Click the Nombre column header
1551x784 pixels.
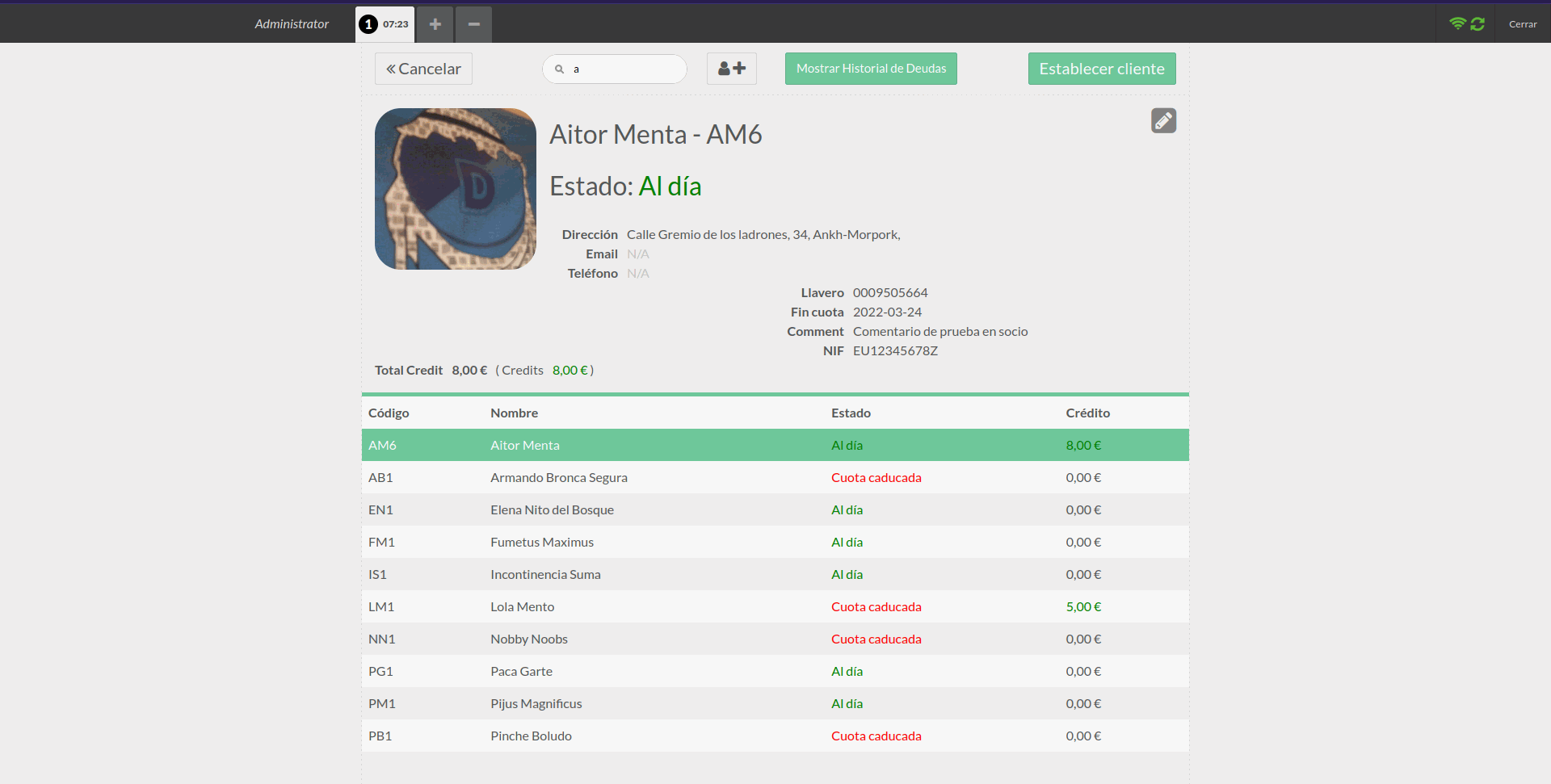pos(514,413)
